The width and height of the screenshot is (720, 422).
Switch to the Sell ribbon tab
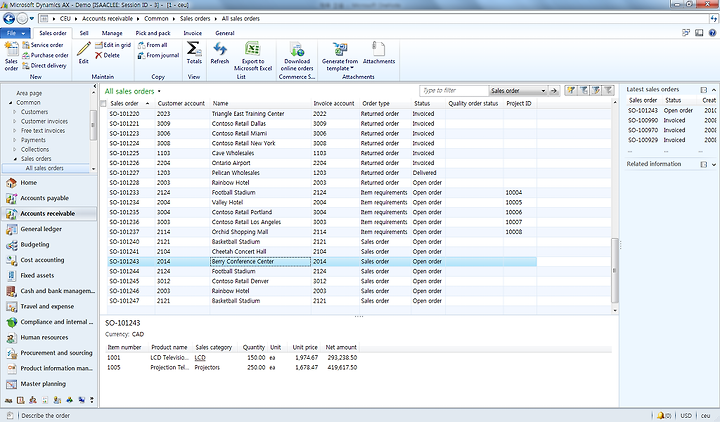click(84, 33)
